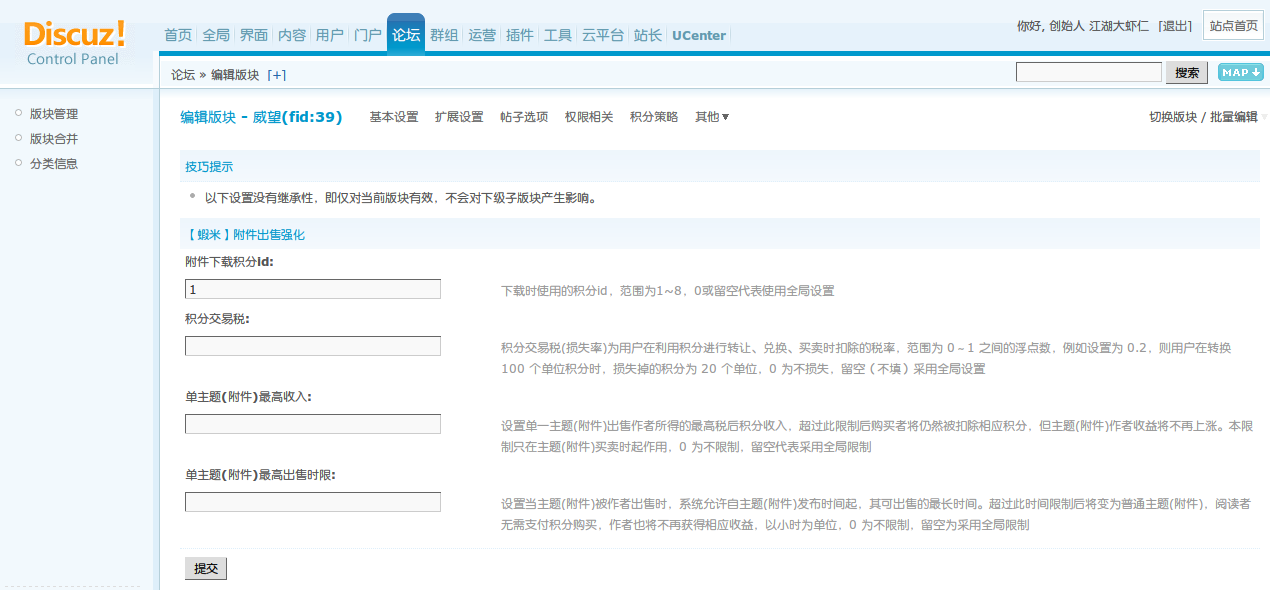Open the 基本设置 sub-tab
1270x590 pixels.
coord(394,117)
